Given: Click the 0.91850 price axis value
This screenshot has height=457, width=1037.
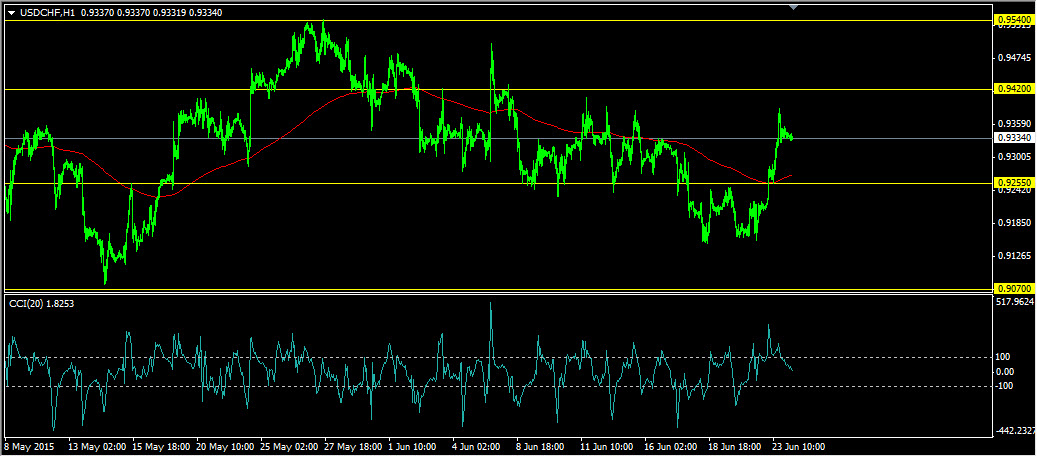Looking at the screenshot, I should pyautogui.click(x=1013, y=223).
